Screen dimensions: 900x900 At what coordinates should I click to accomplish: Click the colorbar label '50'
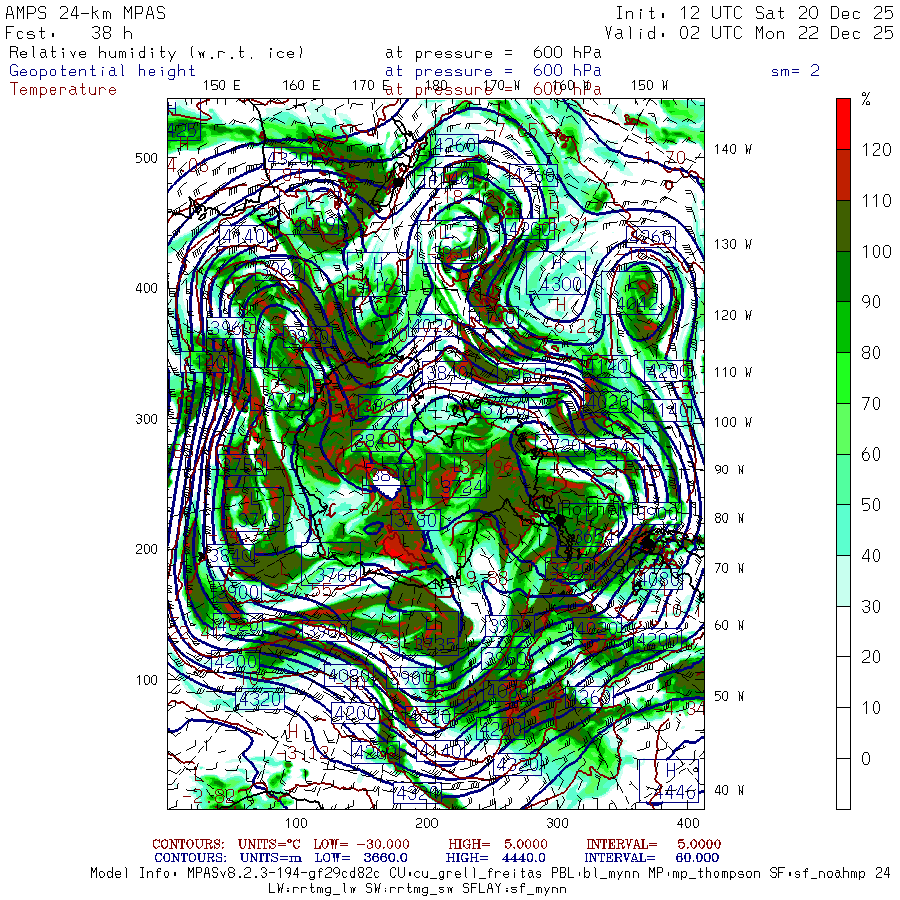[871, 505]
